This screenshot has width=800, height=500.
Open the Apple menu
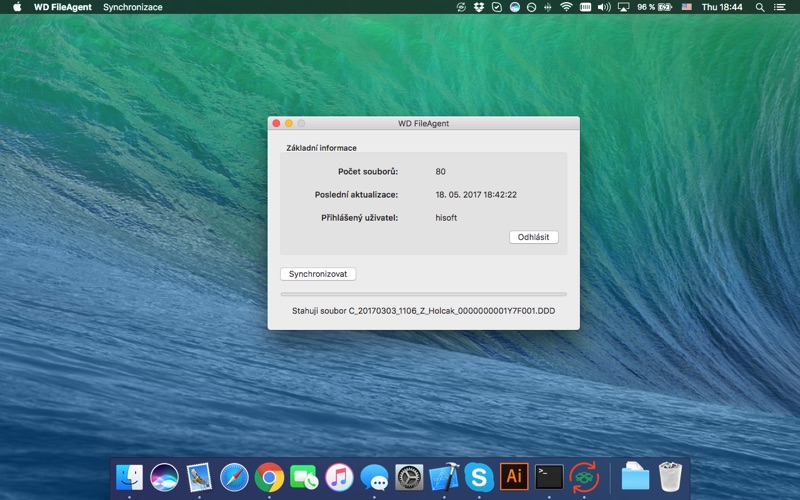(17, 7)
